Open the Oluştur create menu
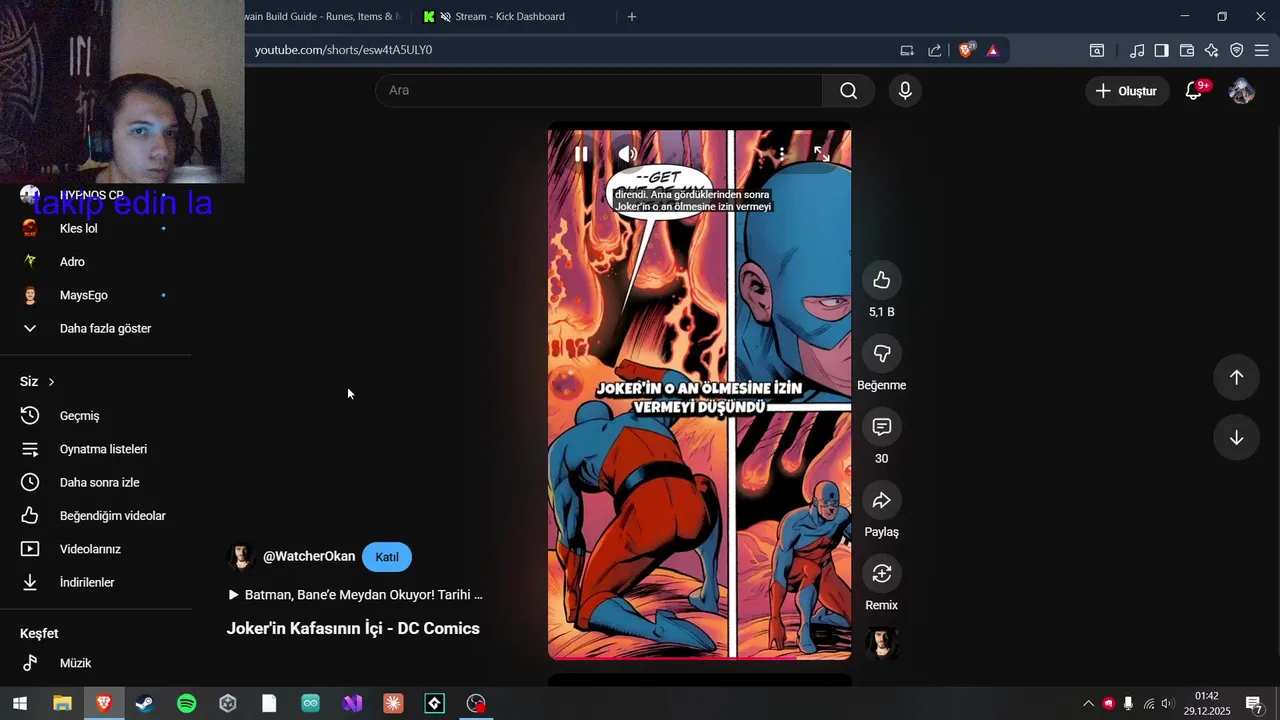The width and height of the screenshot is (1280, 720). point(1127,91)
